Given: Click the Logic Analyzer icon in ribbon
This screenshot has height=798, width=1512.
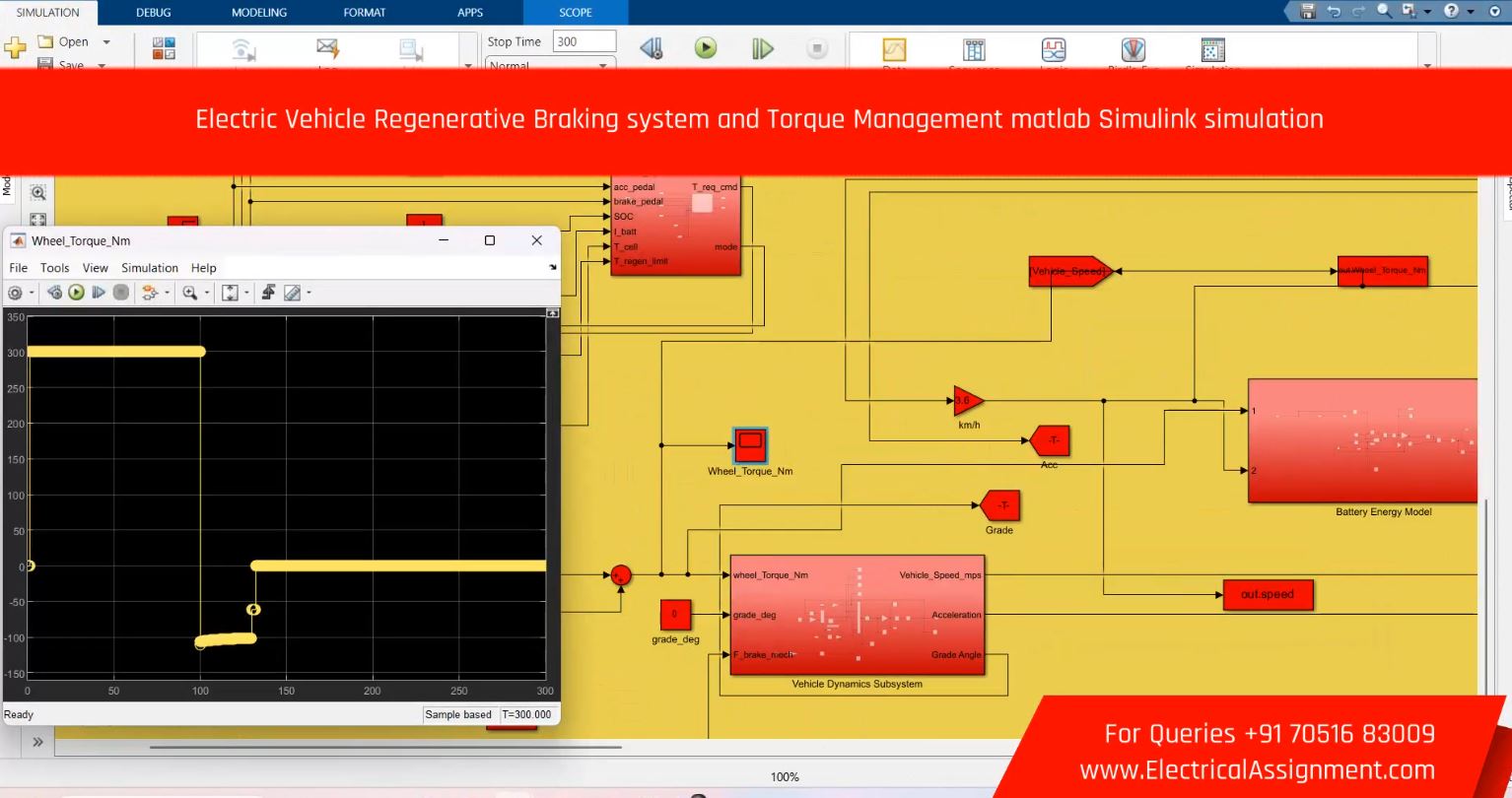Looking at the screenshot, I should (1054, 50).
